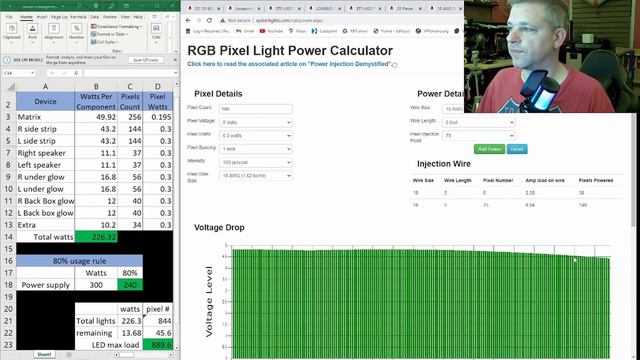
Task: Open the Maps bookmark
Action: (x=297, y=31)
